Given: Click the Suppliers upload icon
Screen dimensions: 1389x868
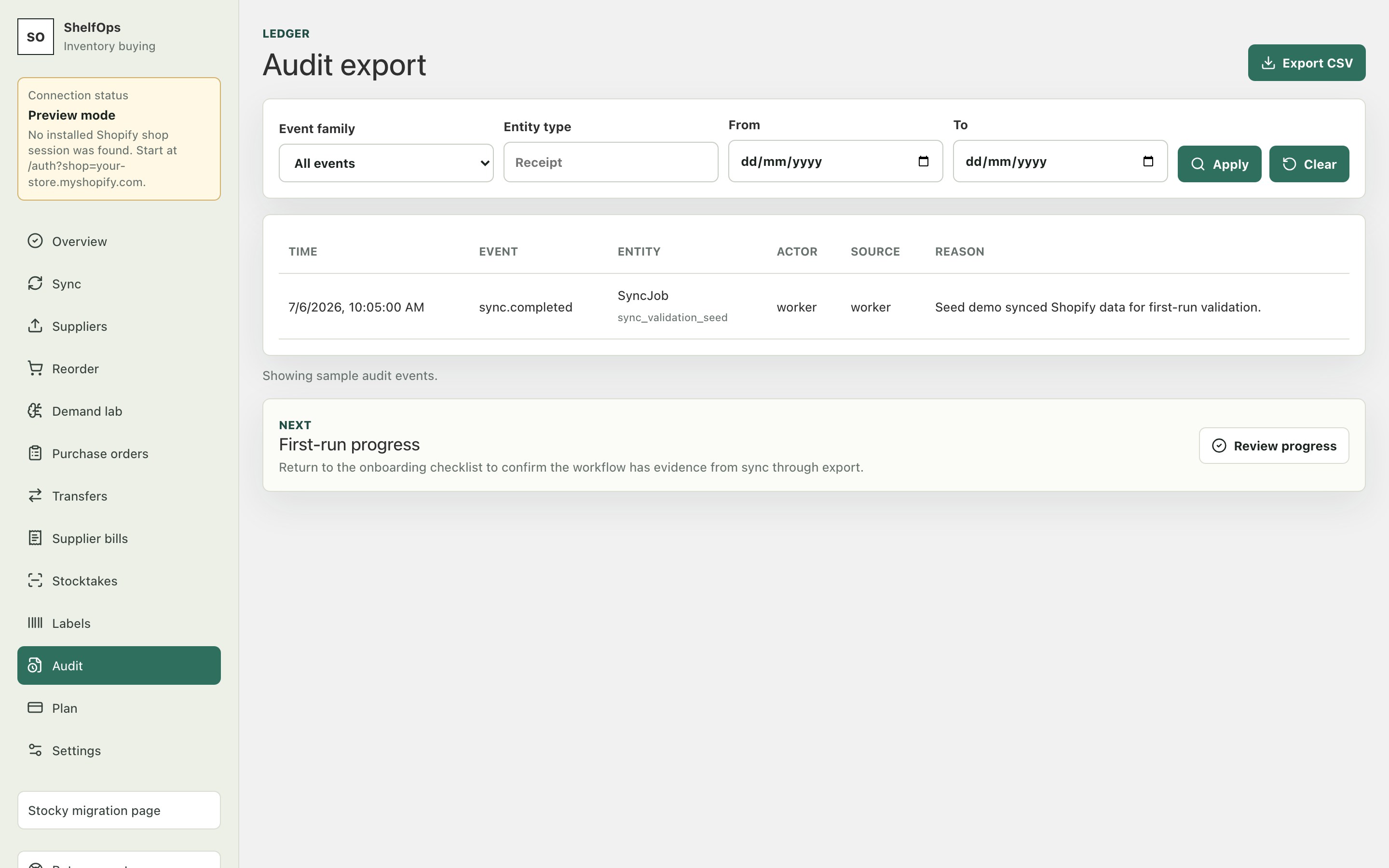Looking at the screenshot, I should tap(35, 325).
